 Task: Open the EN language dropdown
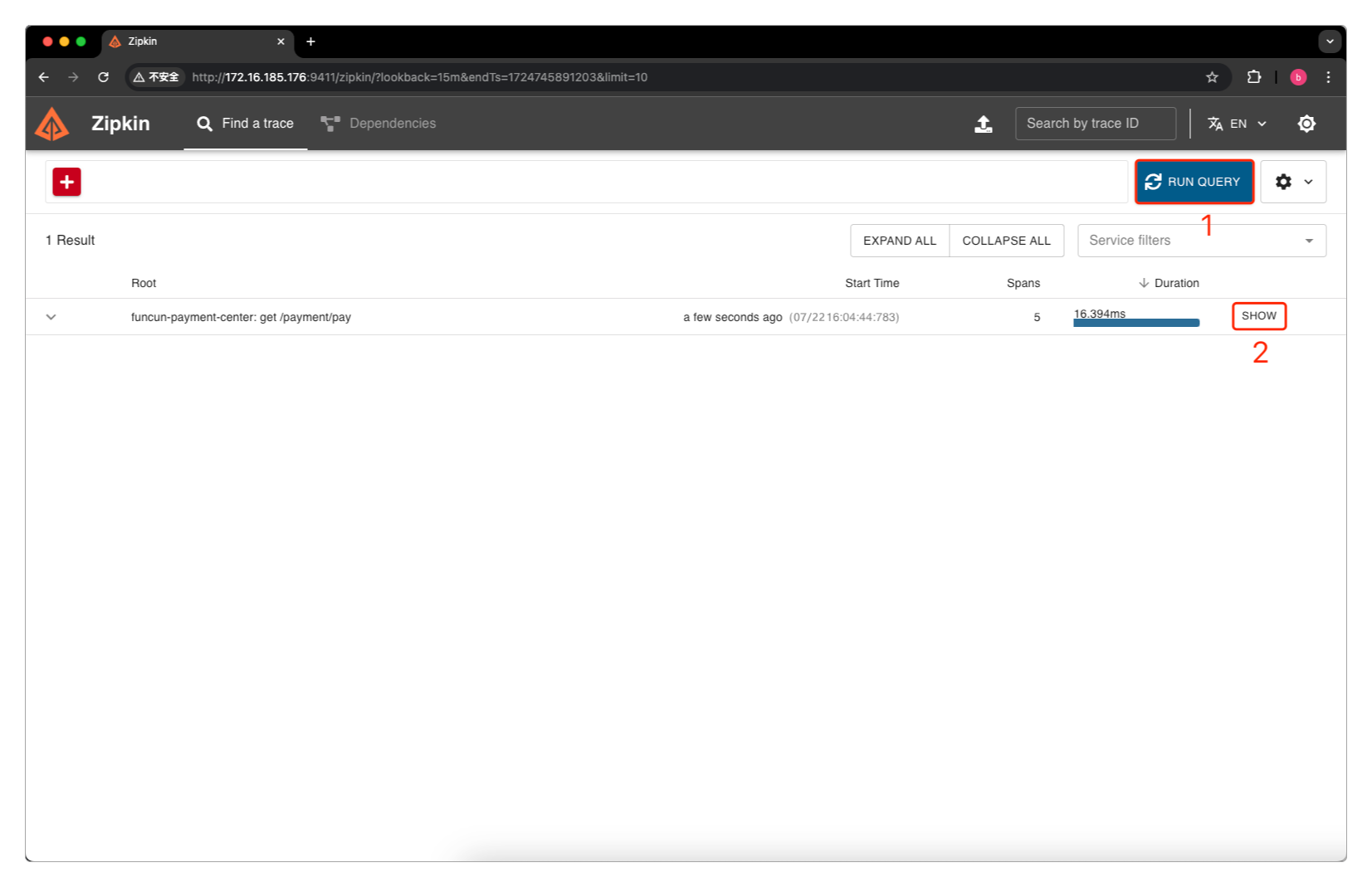[x=1237, y=124]
